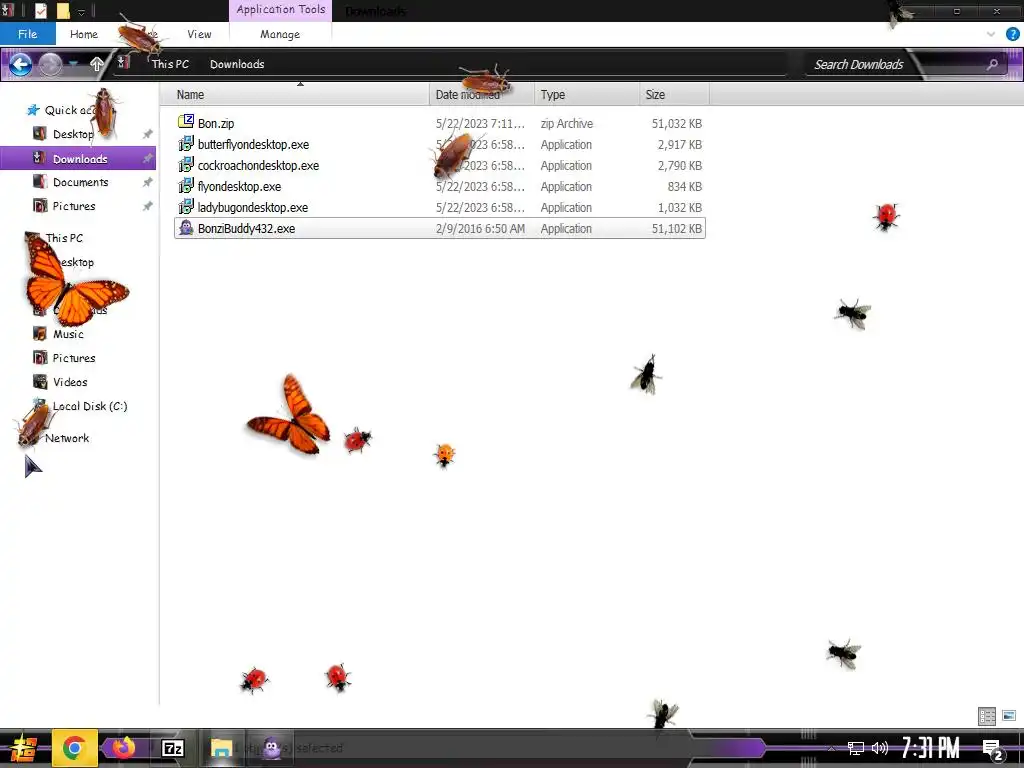Viewport: 1024px width, 768px height.
Task: Sort by the Size column header
Action: click(x=674, y=95)
